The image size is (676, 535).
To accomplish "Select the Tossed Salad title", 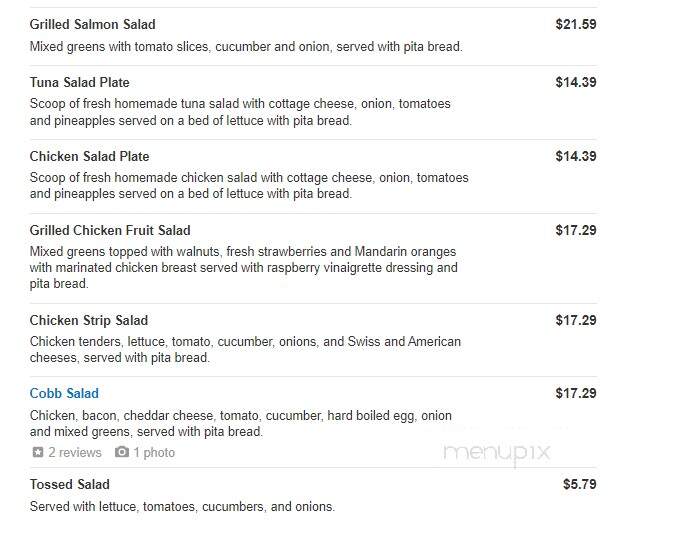I will pos(69,484).
